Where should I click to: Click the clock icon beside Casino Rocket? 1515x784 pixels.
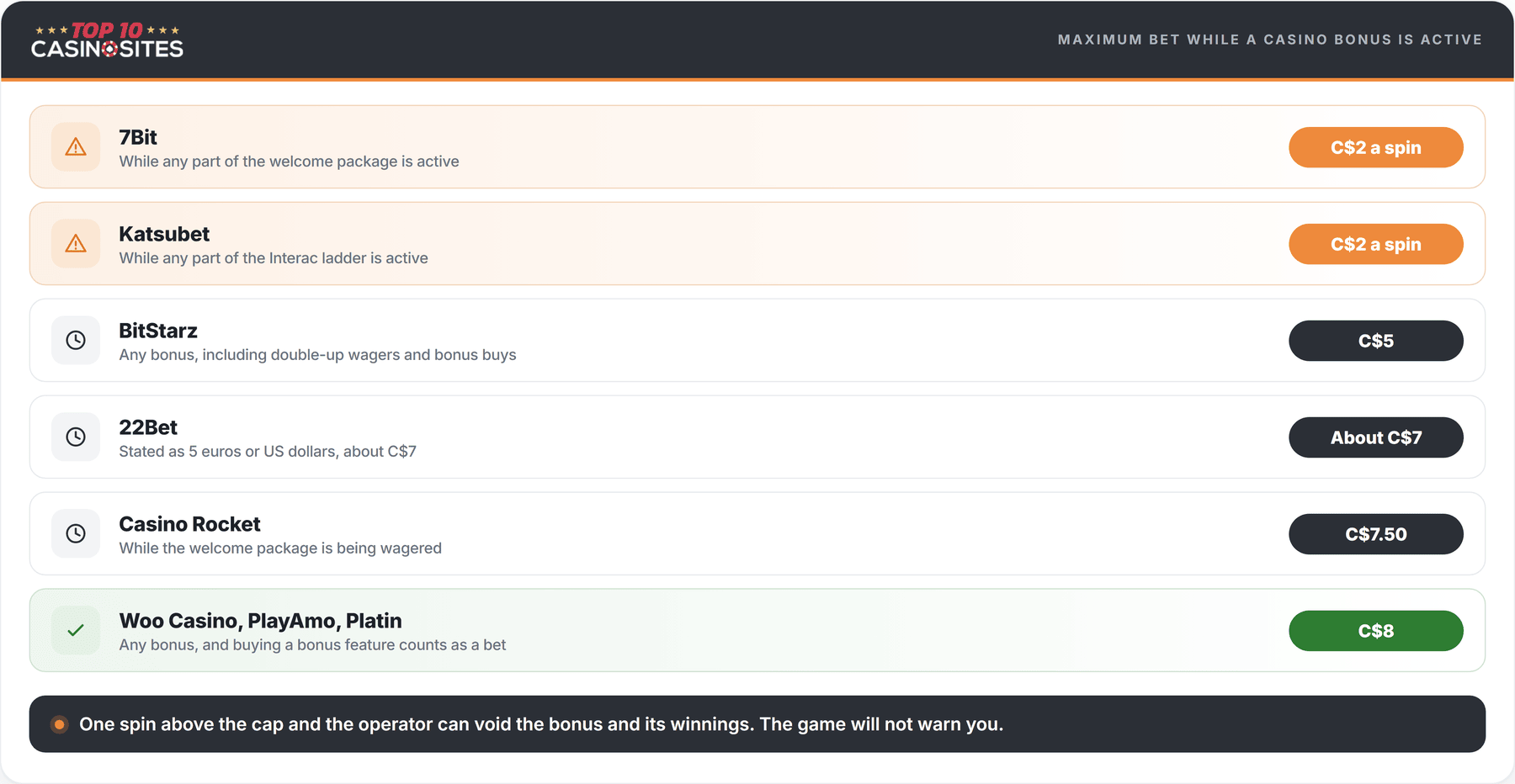pyautogui.click(x=76, y=534)
